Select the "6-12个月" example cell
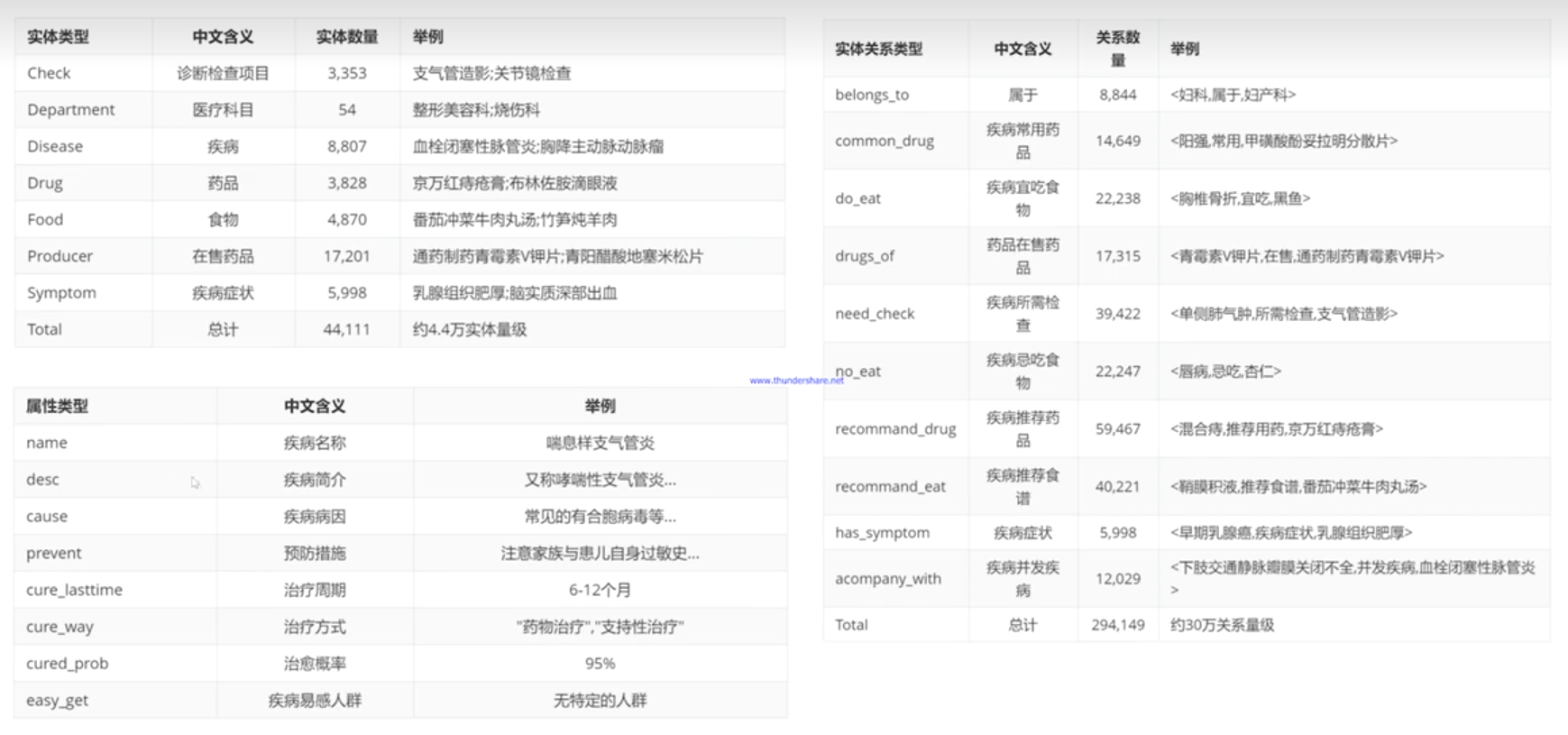1568x735 pixels. coord(600,590)
